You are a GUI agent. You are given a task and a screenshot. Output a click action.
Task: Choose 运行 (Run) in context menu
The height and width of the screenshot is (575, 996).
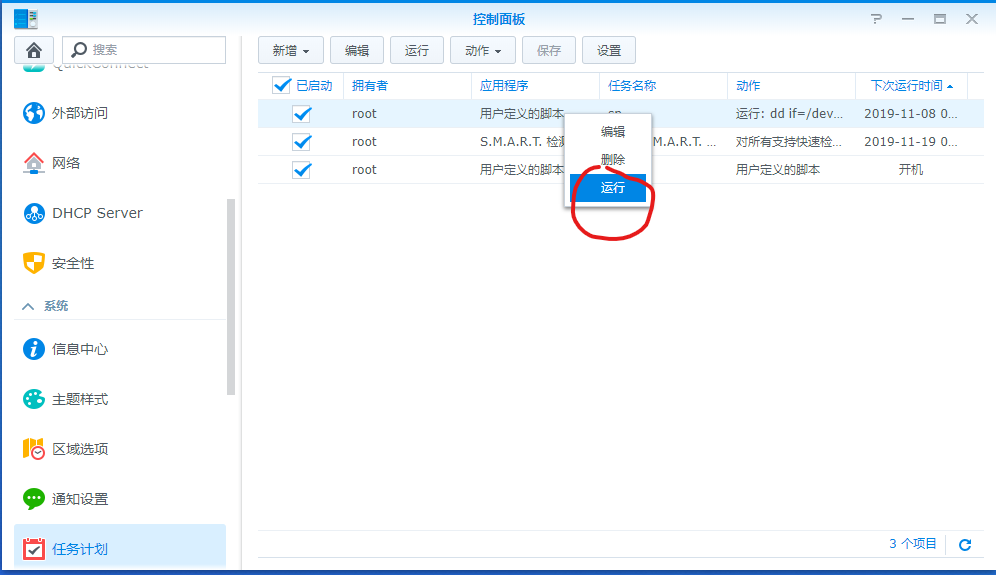(608, 188)
